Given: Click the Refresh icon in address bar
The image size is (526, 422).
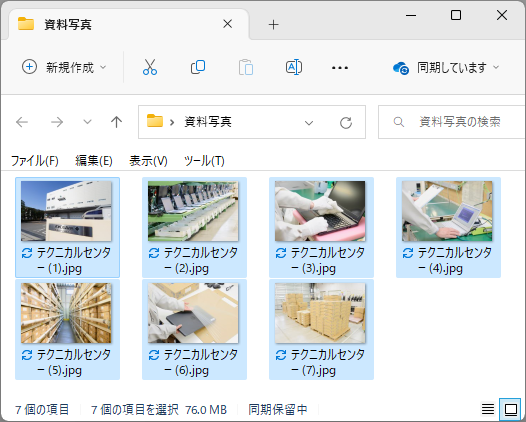Looking at the screenshot, I should pyautogui.click(x=346, y=122).
